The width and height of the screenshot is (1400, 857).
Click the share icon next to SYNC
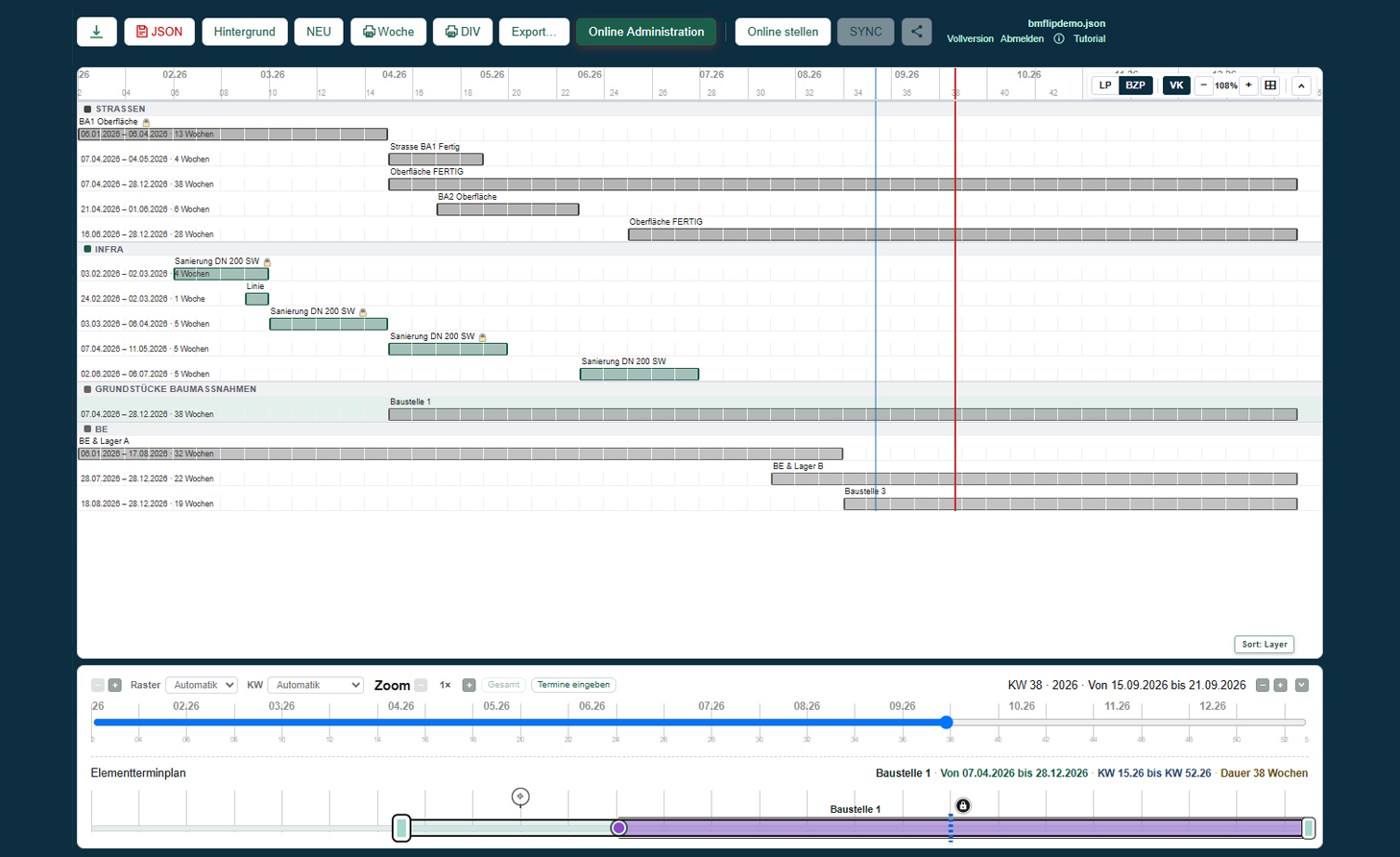tap(917, 32)
